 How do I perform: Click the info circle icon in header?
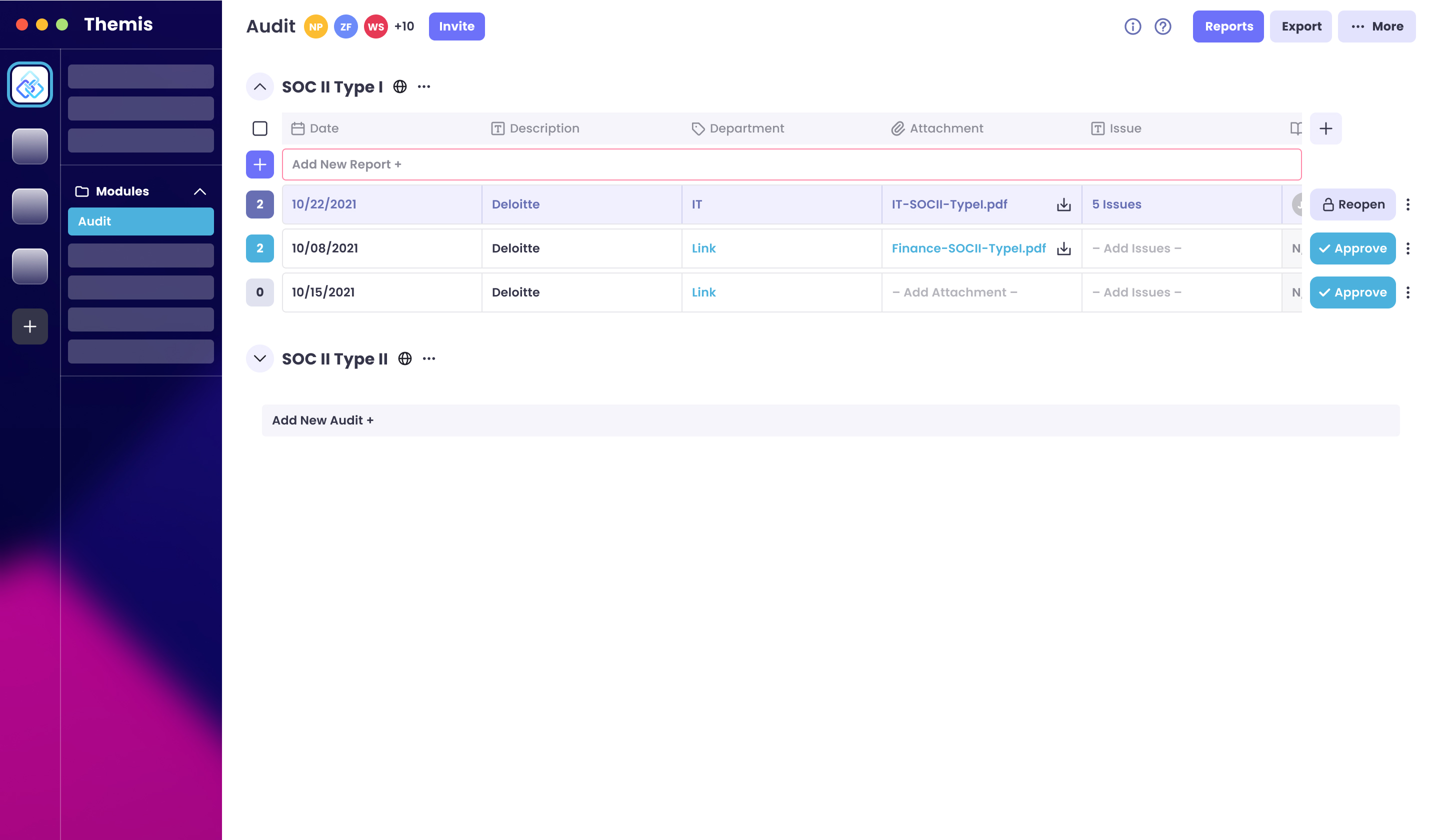click(x=1132, y=26)
